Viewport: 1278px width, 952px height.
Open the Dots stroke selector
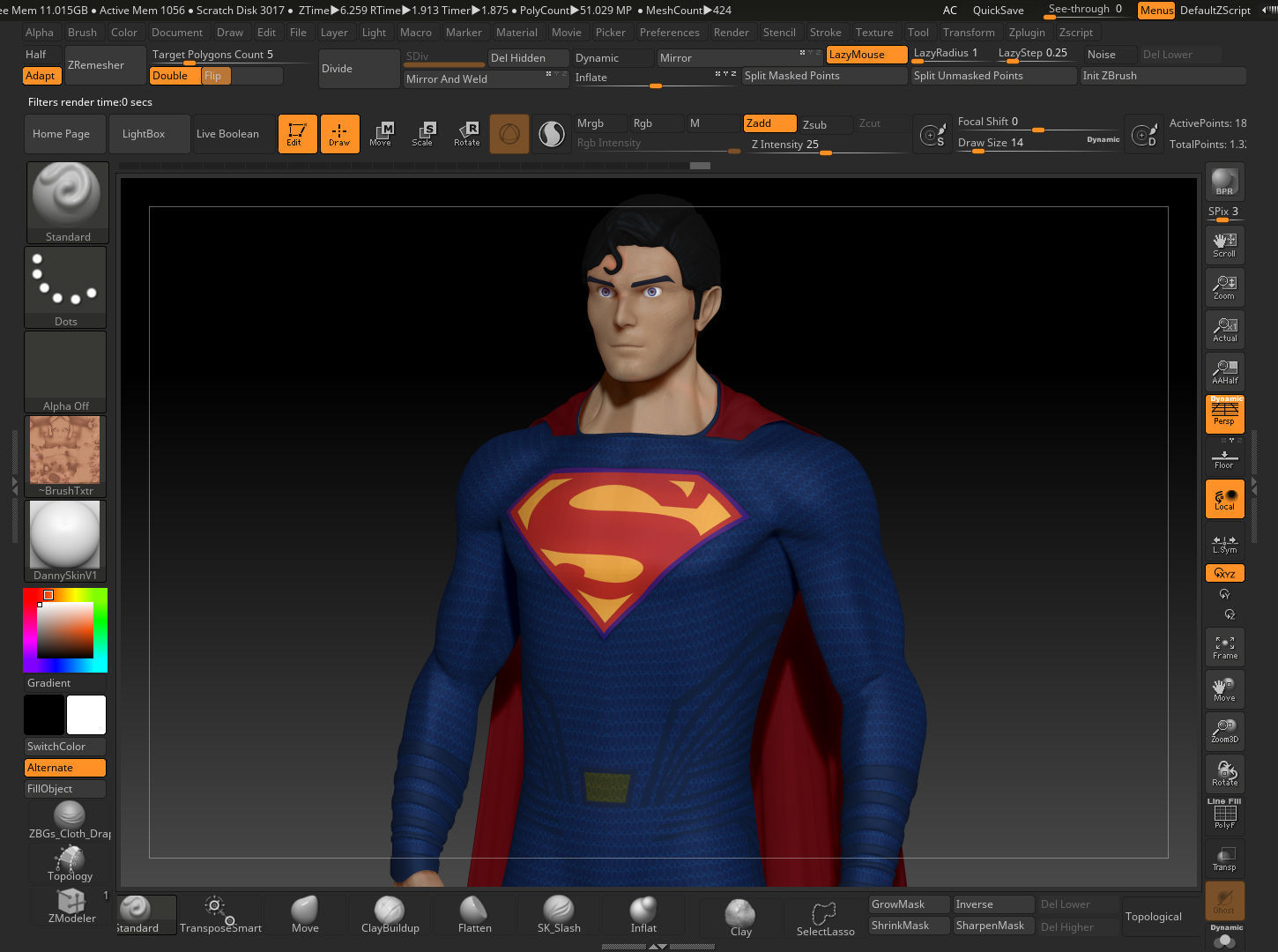(66, 287)
